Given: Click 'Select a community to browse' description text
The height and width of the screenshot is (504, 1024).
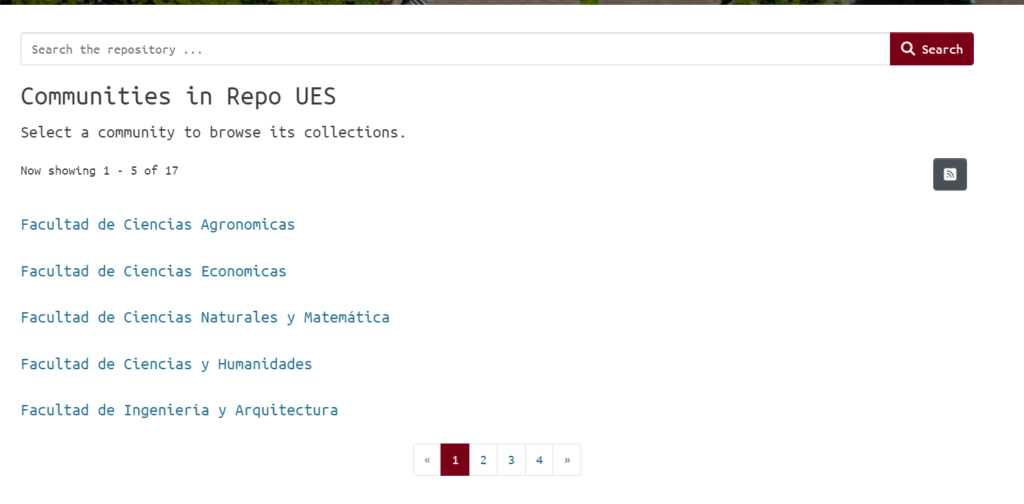Looking at the screenshot, I should pos(214,133).
